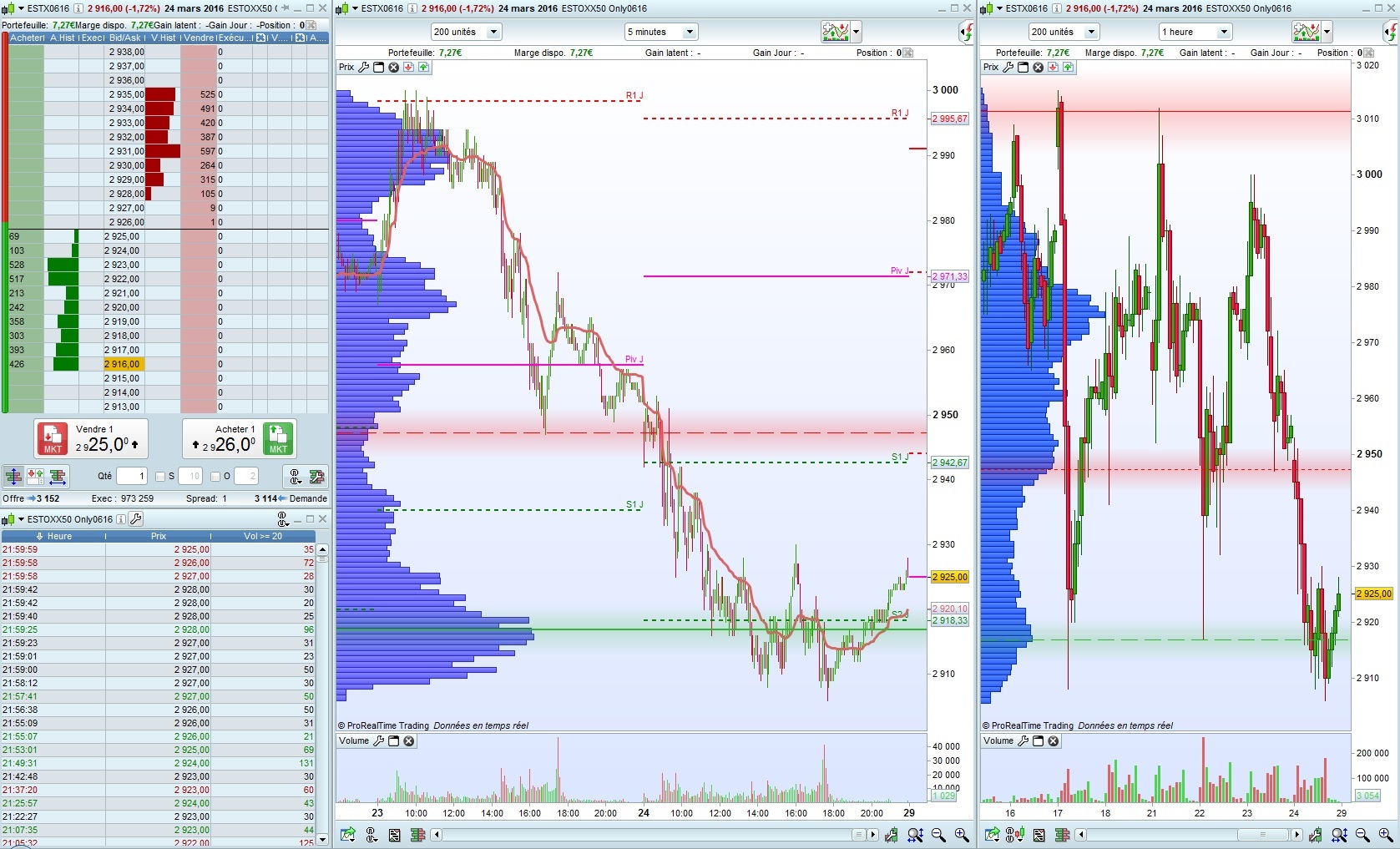The image size is (1400, 849).
Task: Close the Prix indicator with its X icon in the 5-minute chart
Action: [394, 68]
